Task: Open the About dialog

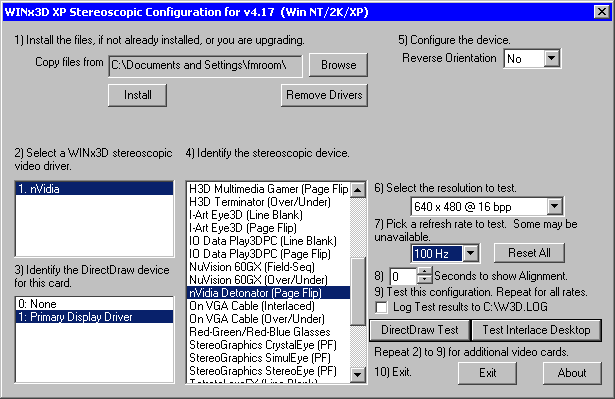Action: click(x=572, y=373)
